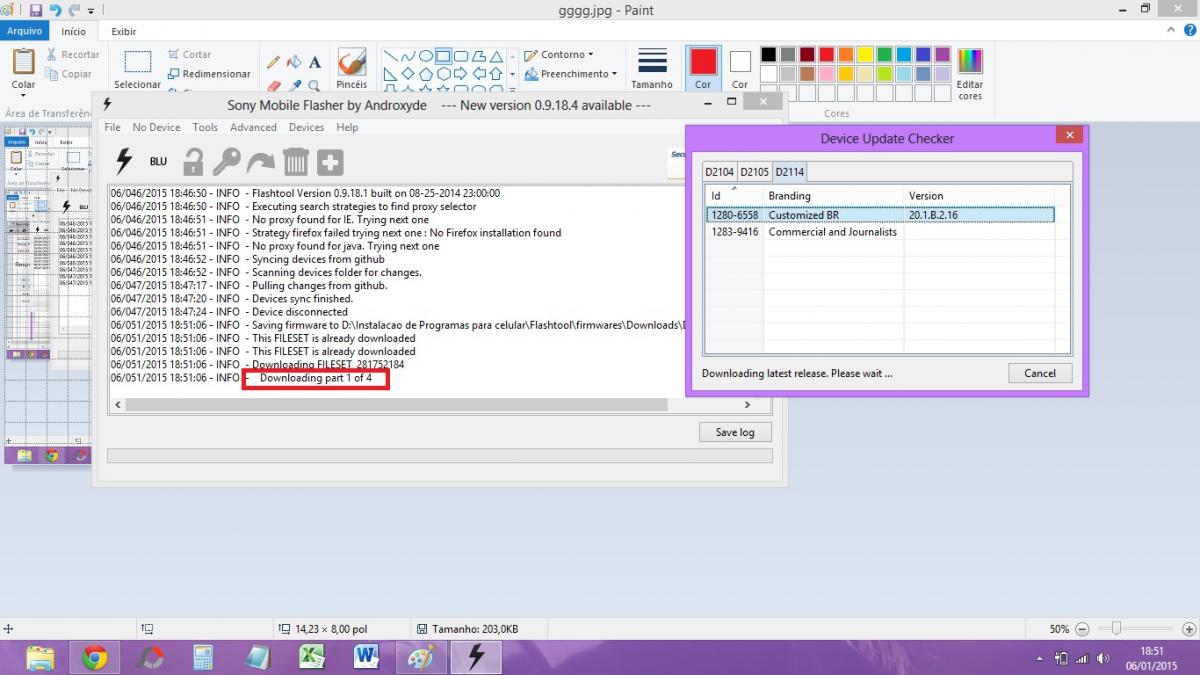1200x675 pixels.
Task: Click Copiar in Paint clipboard group
Action: point(69,74)
